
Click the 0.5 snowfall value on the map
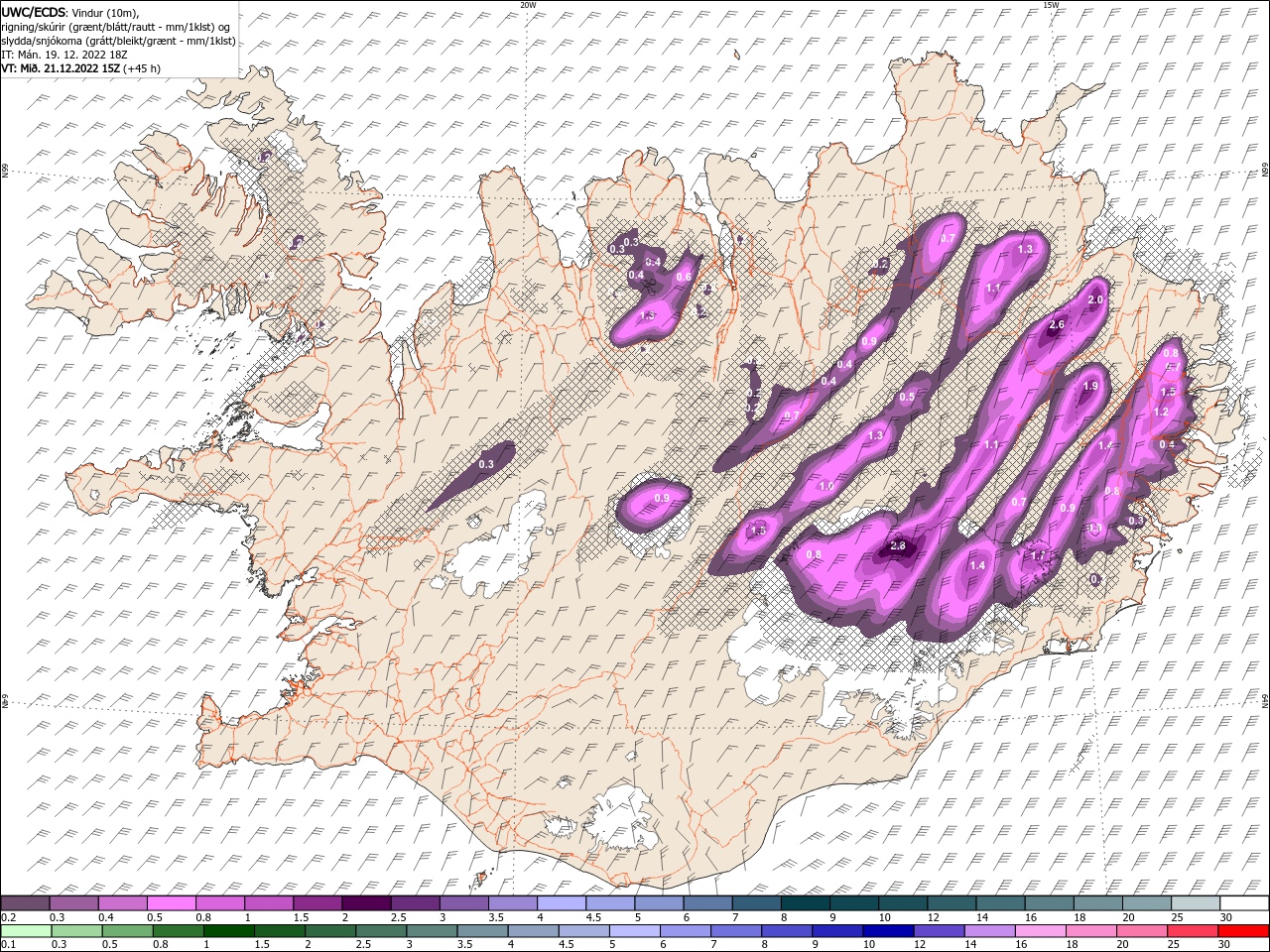click(907, 398)
